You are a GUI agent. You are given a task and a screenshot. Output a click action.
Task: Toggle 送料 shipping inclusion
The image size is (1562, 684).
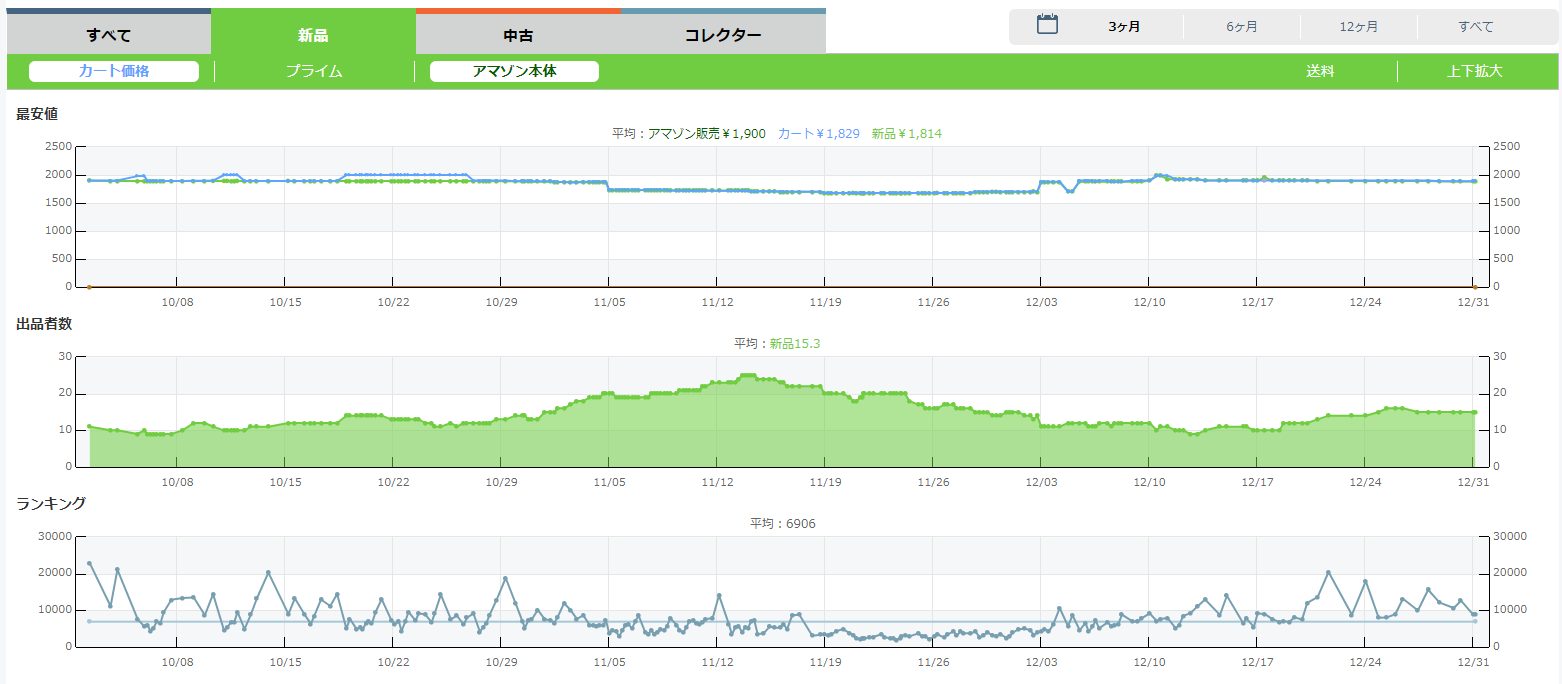(x=1320, y=71)
